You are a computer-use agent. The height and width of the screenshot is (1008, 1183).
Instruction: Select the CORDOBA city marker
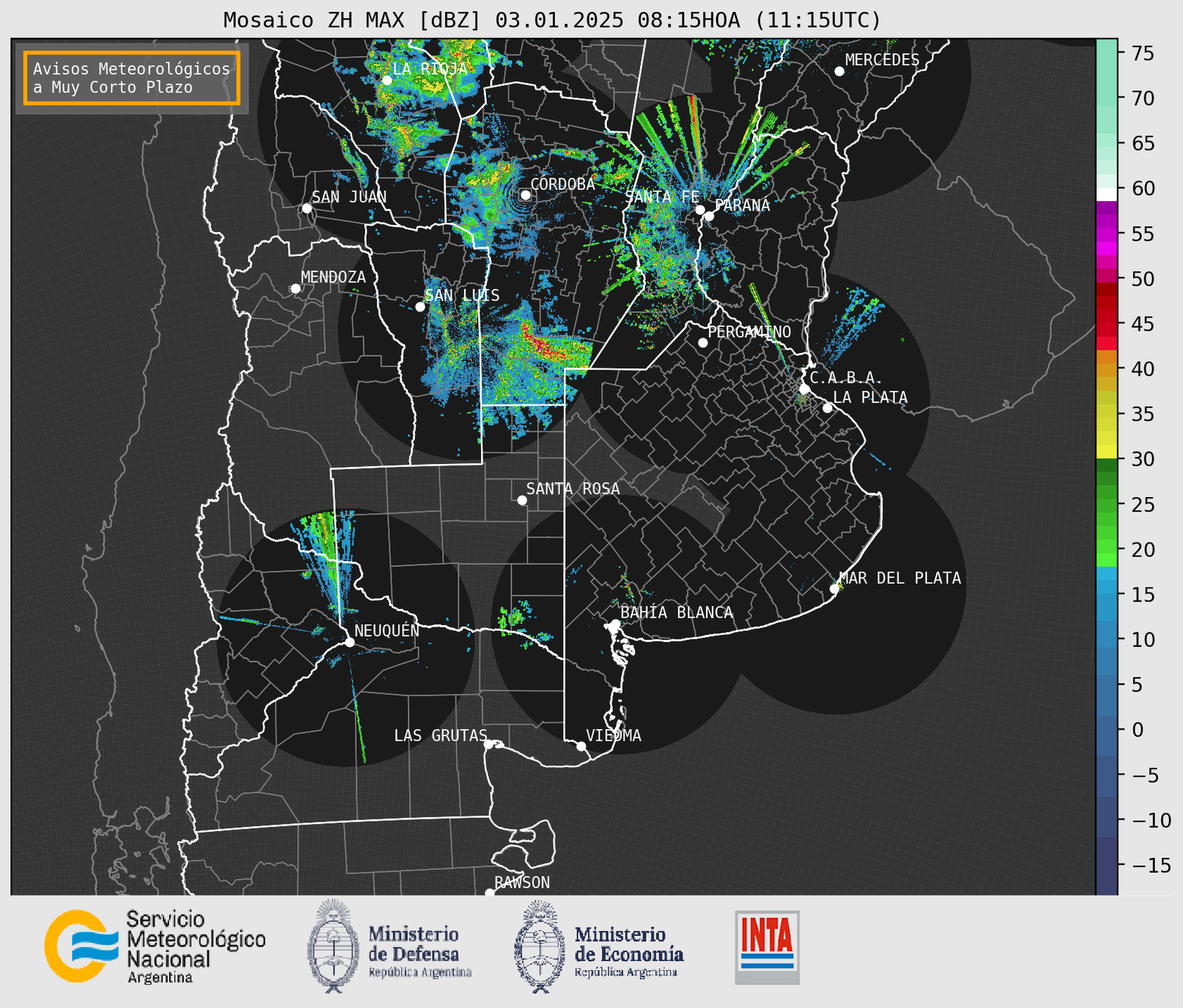click(525, 195)
